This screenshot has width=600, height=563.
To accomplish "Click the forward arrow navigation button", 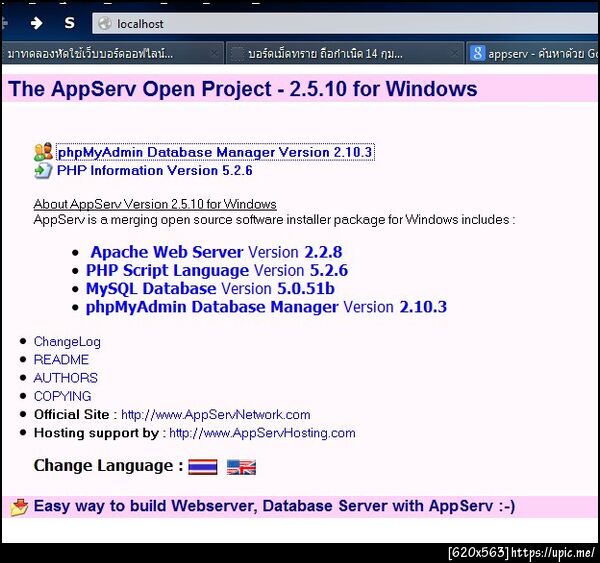I will [x=36, y=23].
